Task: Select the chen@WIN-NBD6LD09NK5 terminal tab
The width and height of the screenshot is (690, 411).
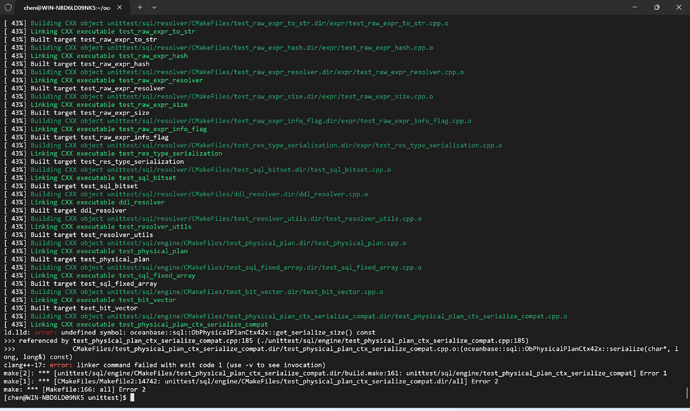Action: click(x=67, y=7)
